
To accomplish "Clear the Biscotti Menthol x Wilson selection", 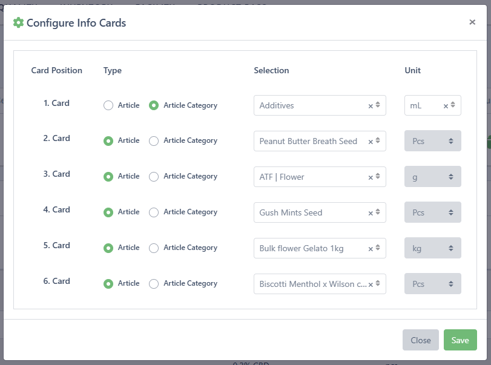I will (x=370, y=284).
